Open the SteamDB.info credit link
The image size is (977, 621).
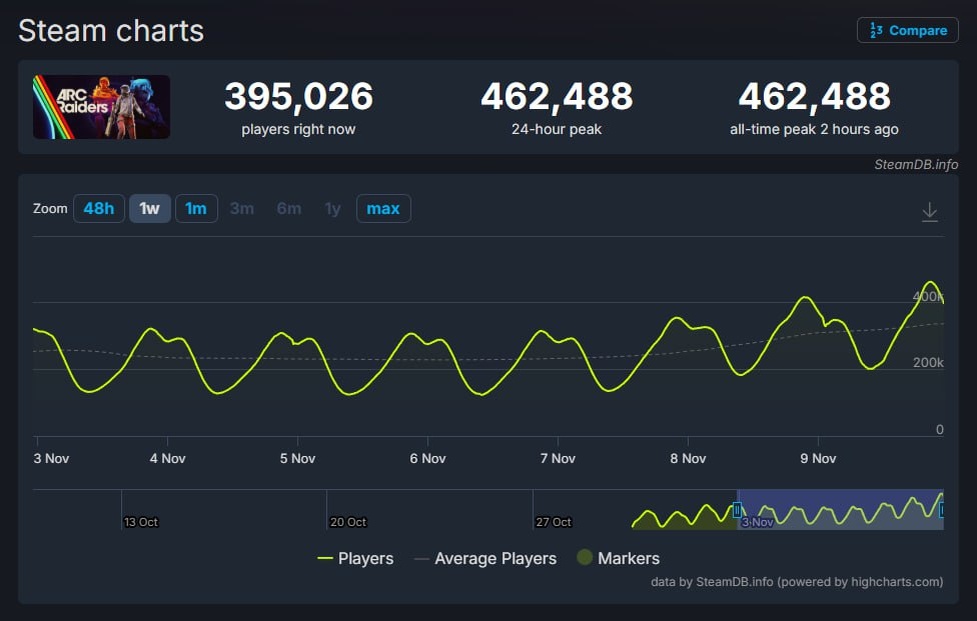tap(916, 164)
